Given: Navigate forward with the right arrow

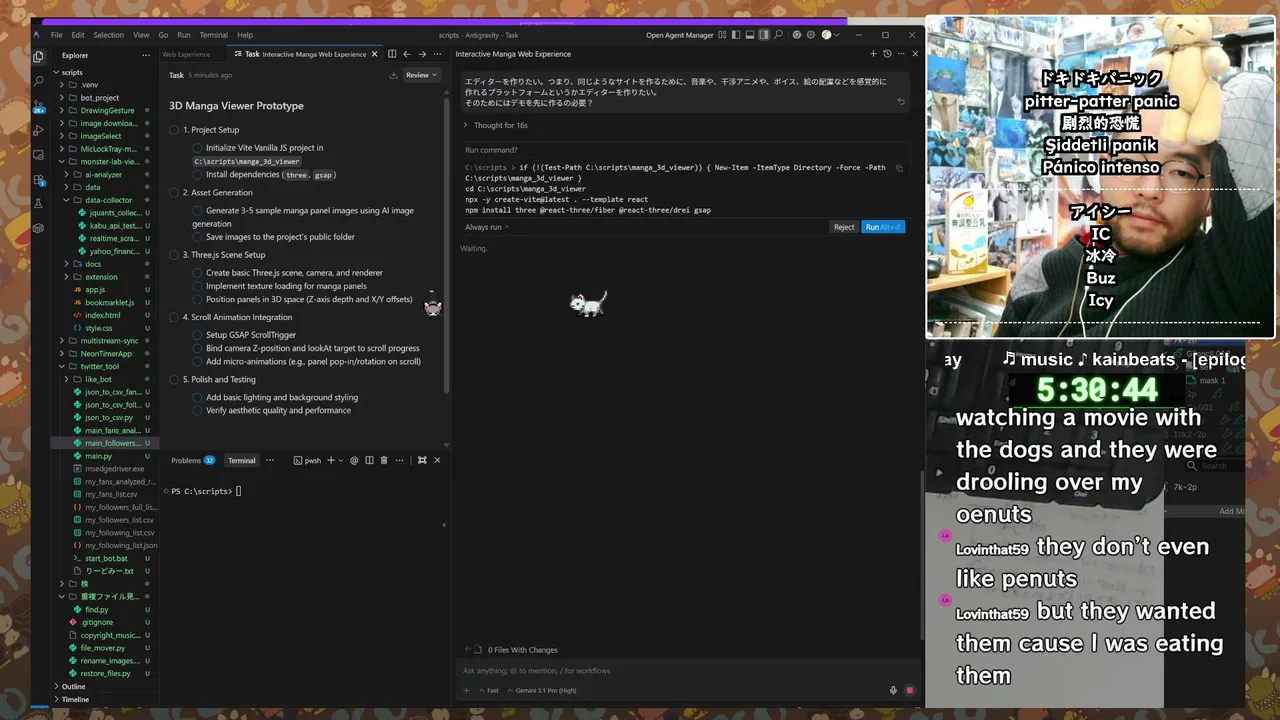Looking at the screenshot, I should (422, 54).
